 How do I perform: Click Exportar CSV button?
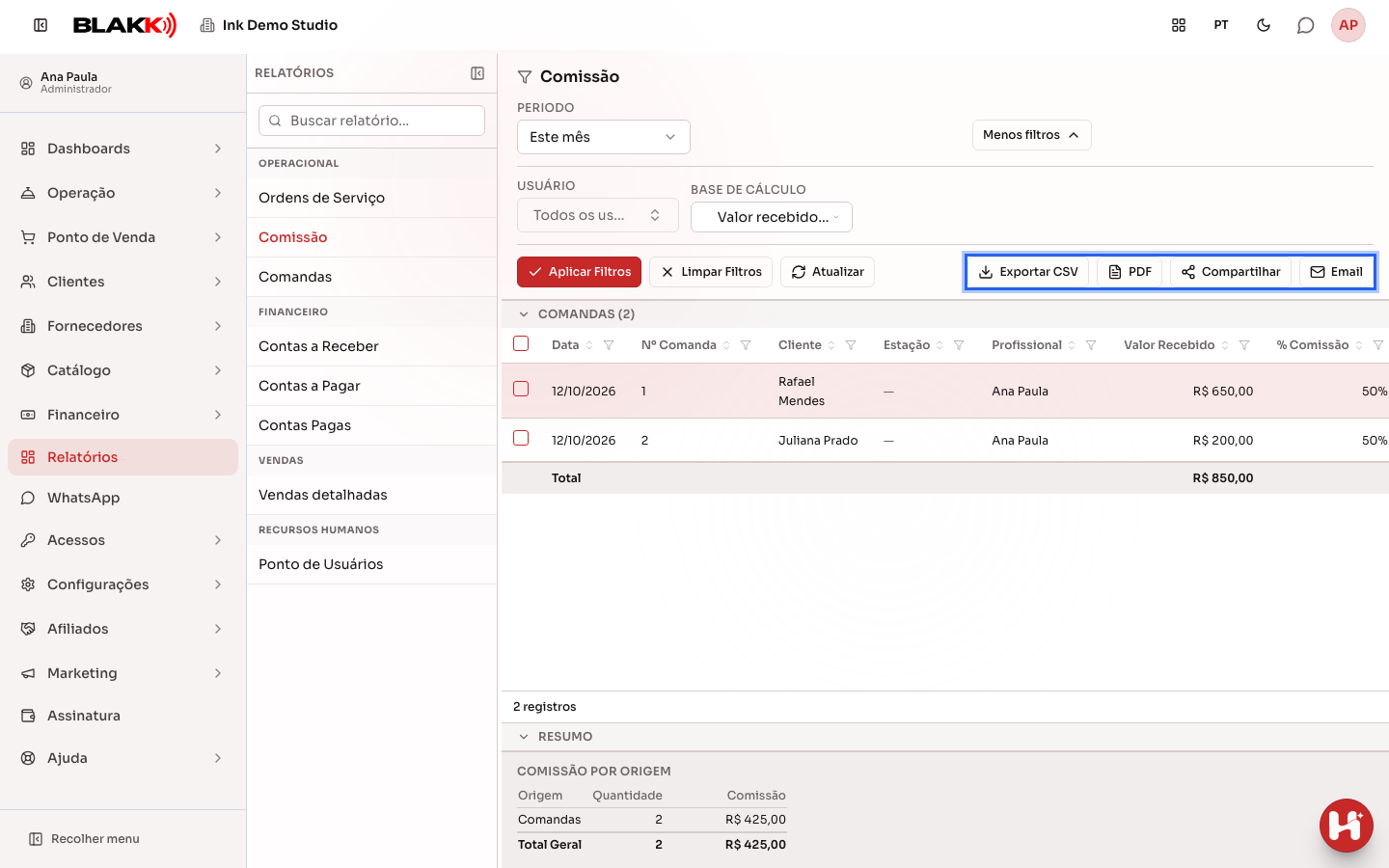pyautogui.click(x=1028, y=272)
